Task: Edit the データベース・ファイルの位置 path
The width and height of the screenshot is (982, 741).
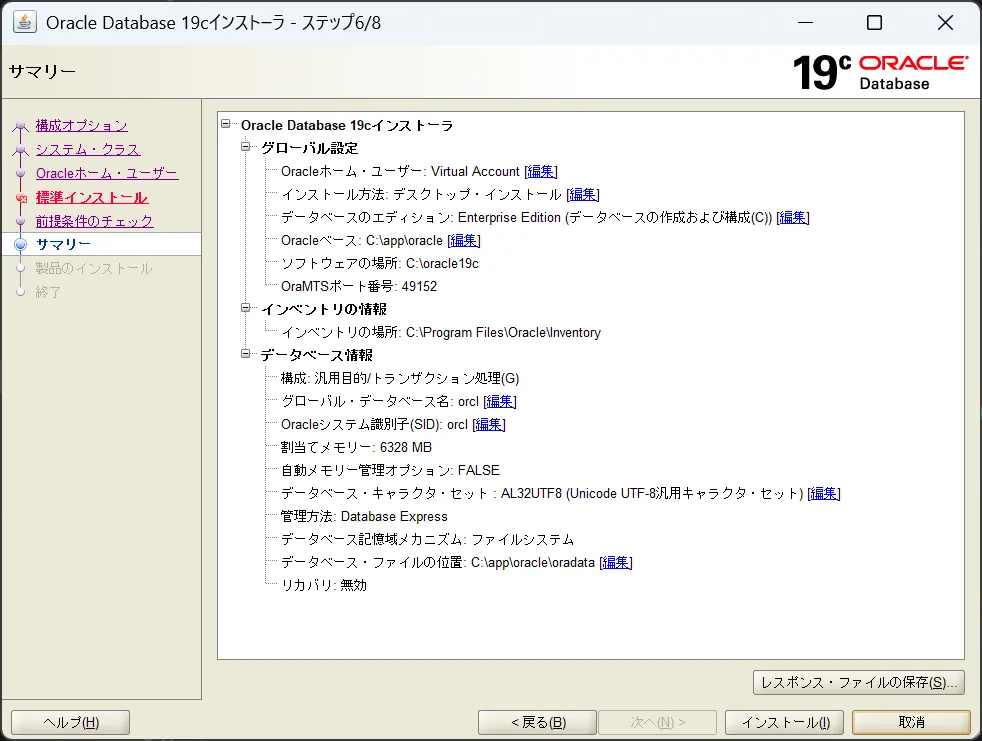Action: tap(616, 562)
